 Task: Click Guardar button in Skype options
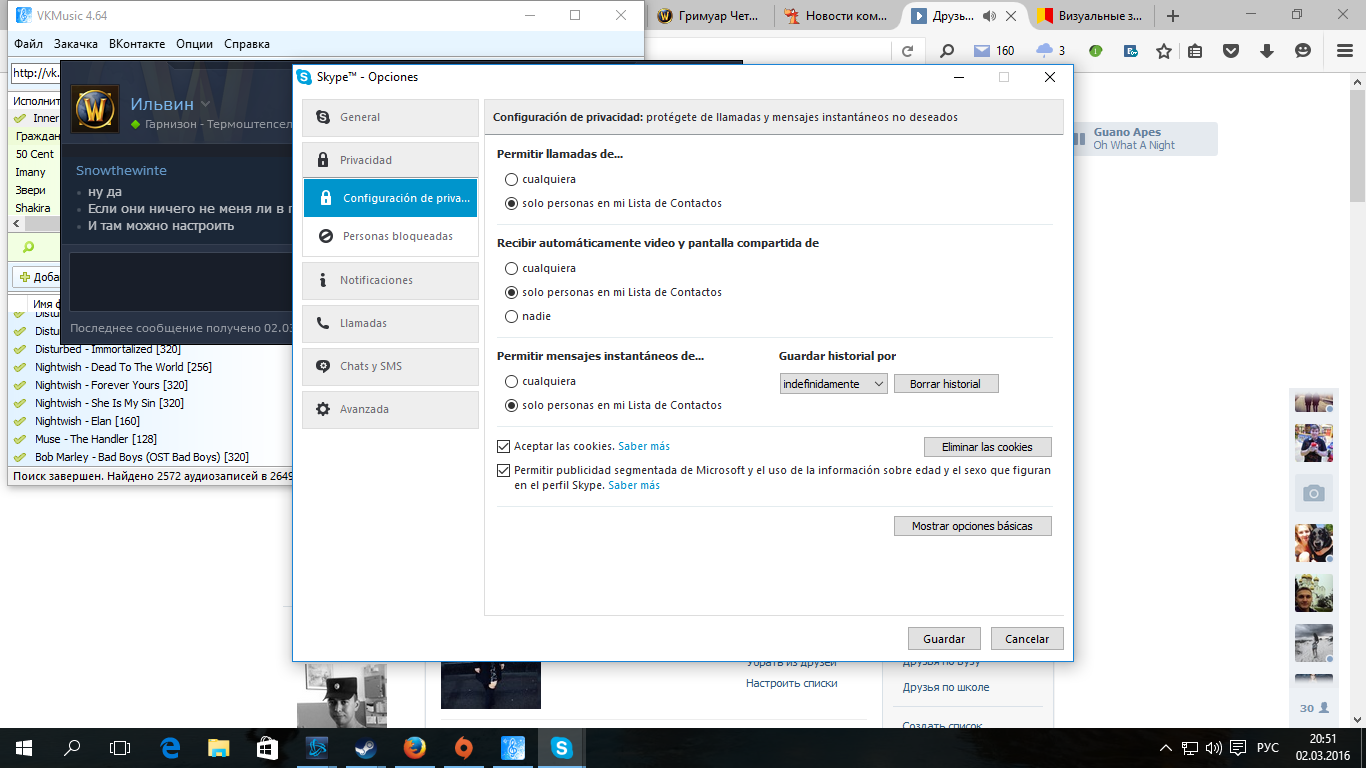[944, 639]
